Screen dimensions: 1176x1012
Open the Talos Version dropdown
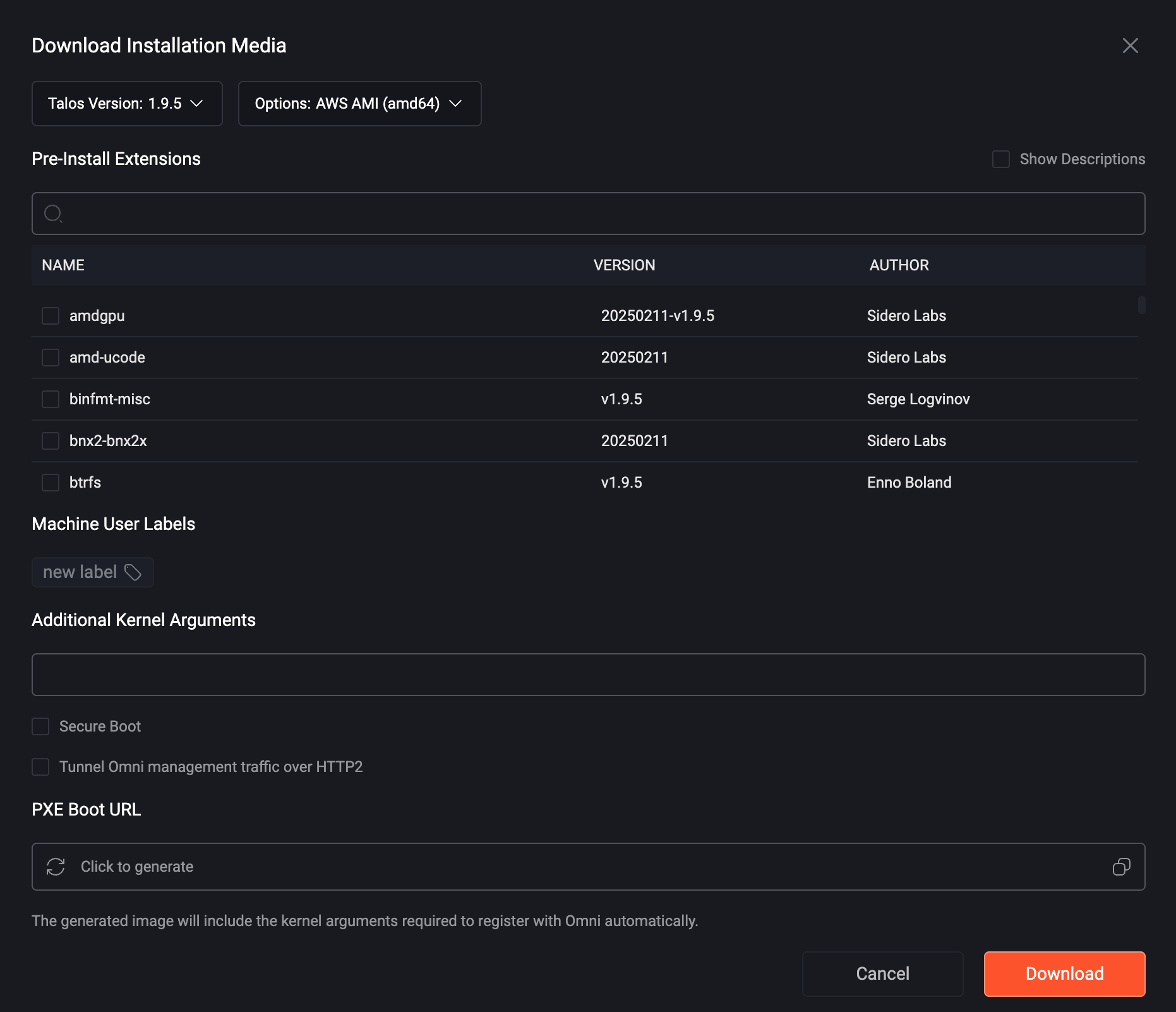[x=127, y=104]
